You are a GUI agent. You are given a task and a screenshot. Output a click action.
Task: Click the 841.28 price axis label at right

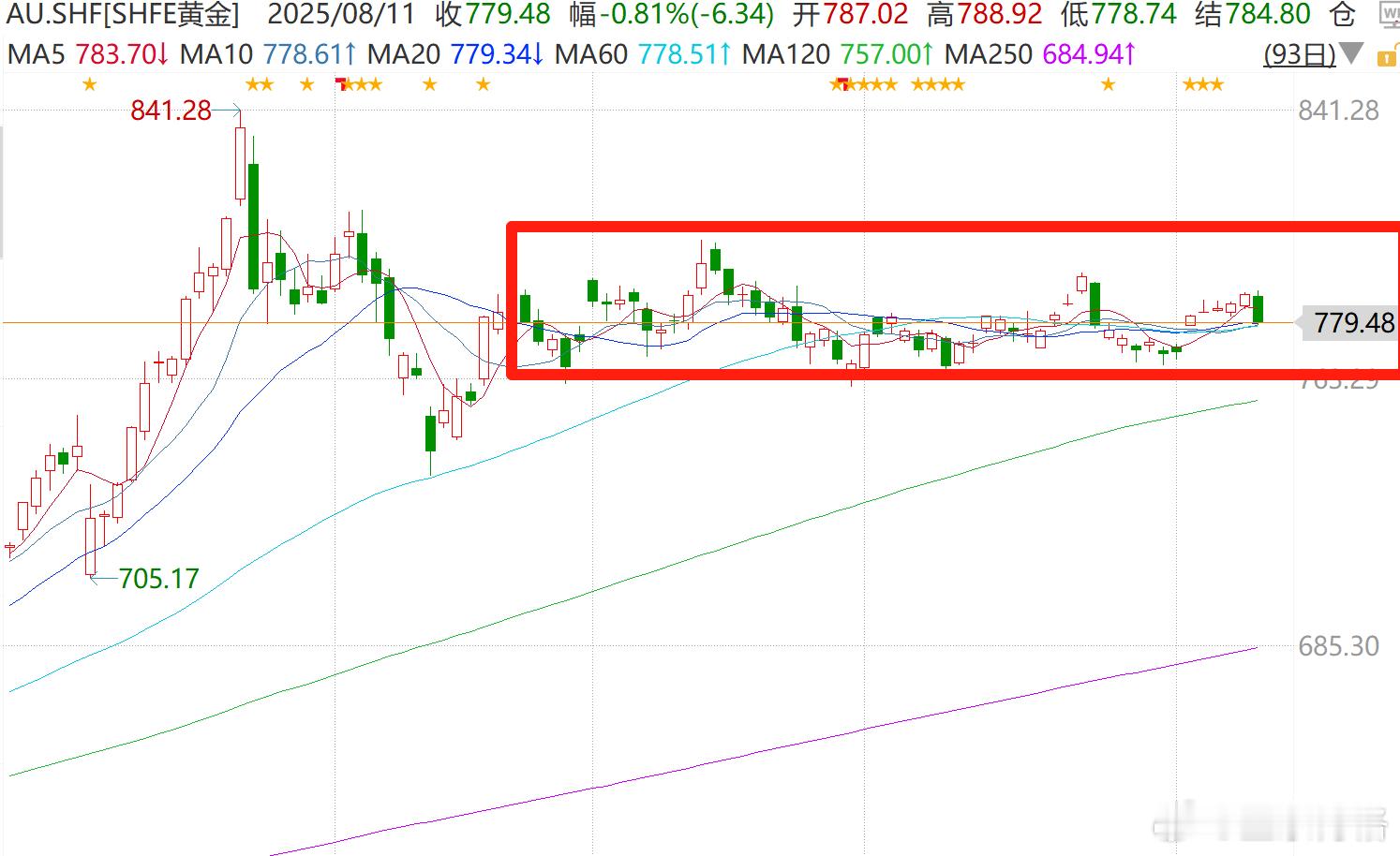tap(1338, 111)
